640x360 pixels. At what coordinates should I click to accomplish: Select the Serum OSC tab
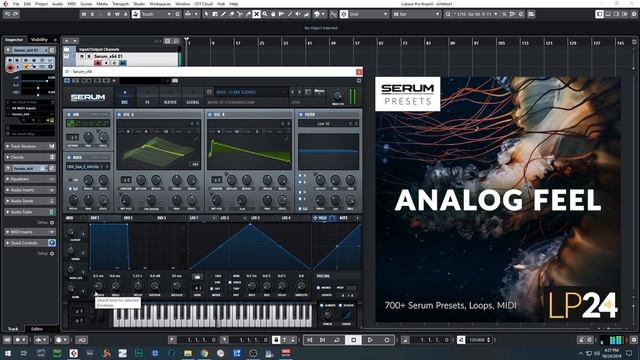click(x=125, y=98)
